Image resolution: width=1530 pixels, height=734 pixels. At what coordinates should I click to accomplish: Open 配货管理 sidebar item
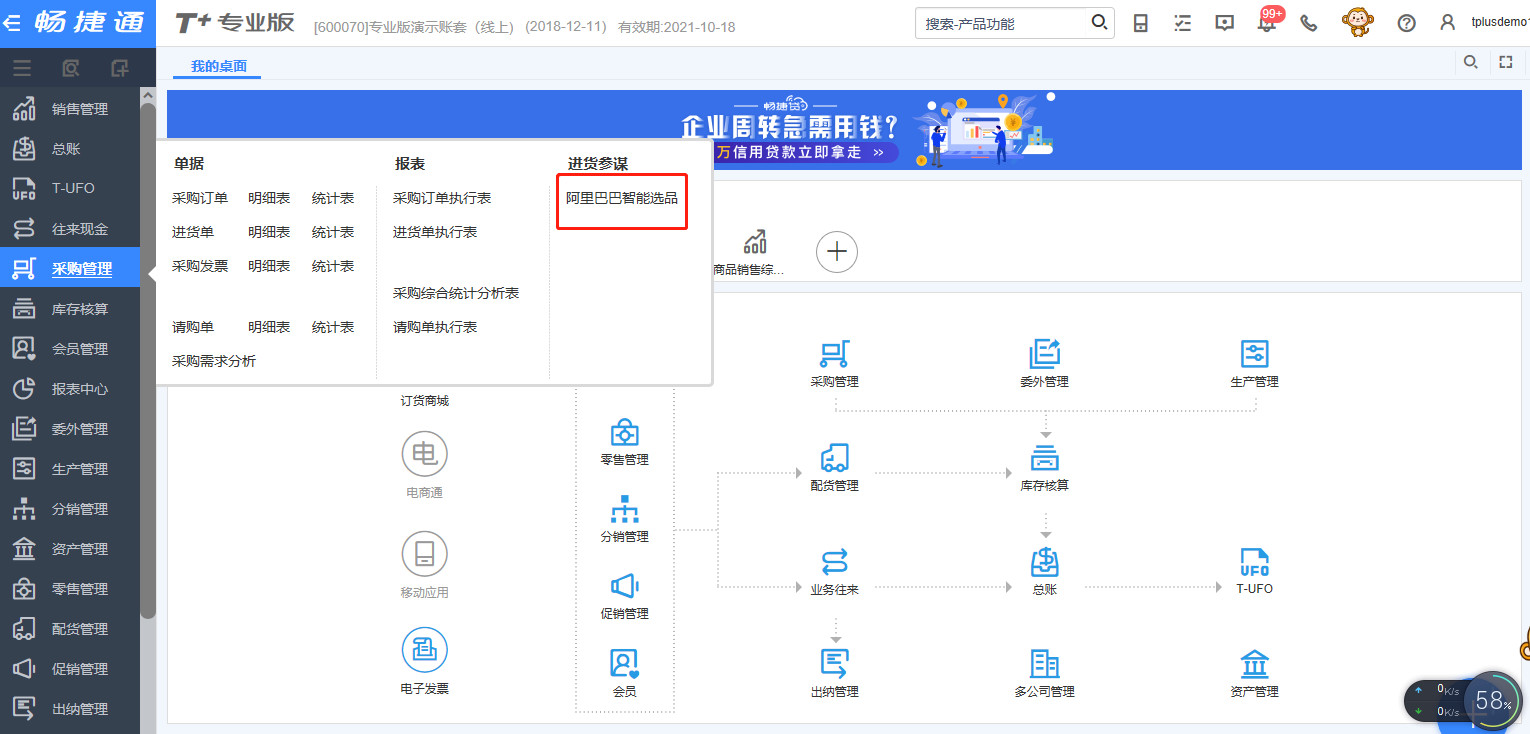tap(70, 629)
